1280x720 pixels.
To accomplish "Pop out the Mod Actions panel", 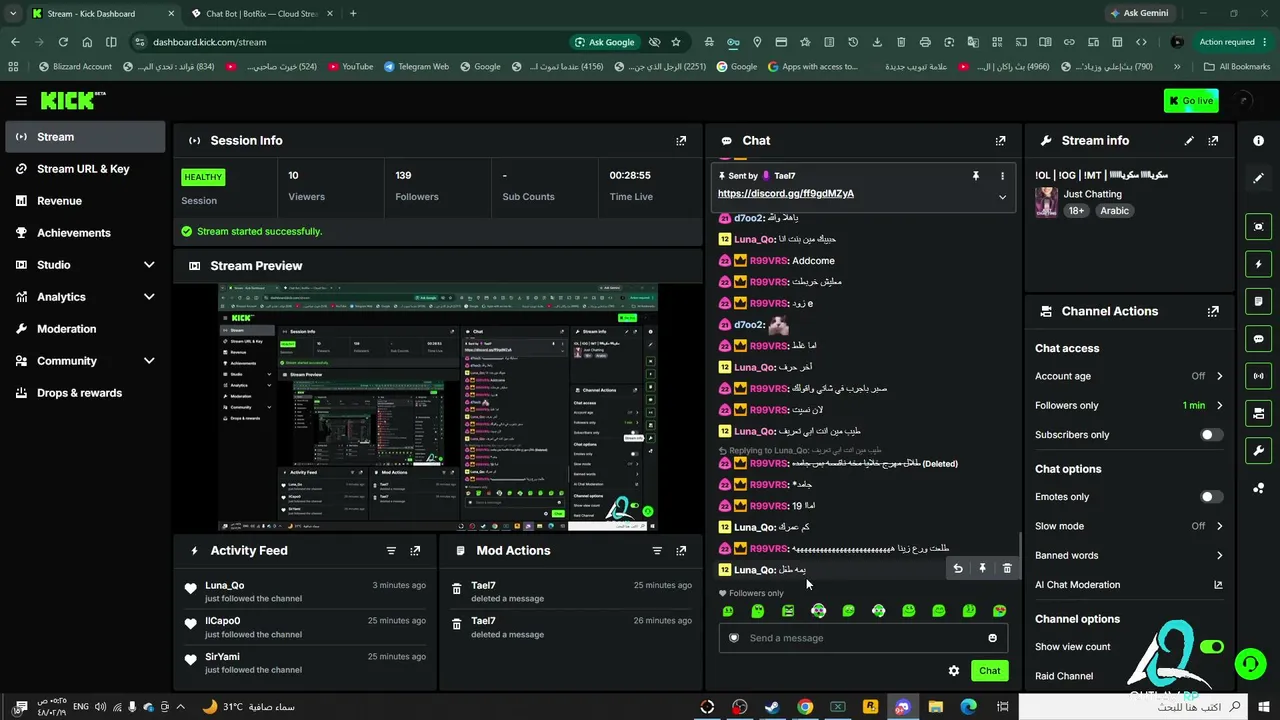I will pyautogui.click(x=681, y=551).
